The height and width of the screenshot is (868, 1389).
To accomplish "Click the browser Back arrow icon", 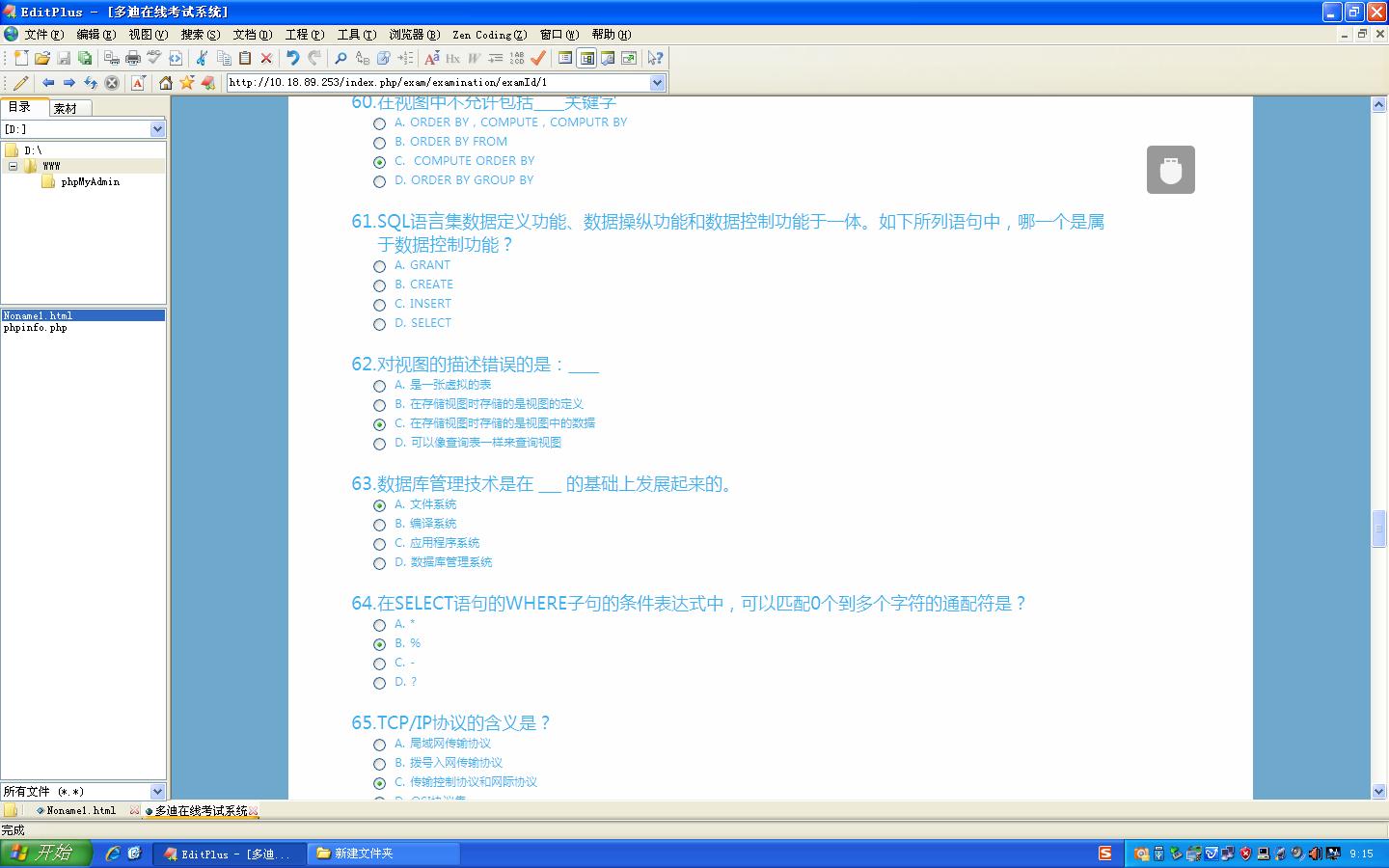I will [48, 83].
